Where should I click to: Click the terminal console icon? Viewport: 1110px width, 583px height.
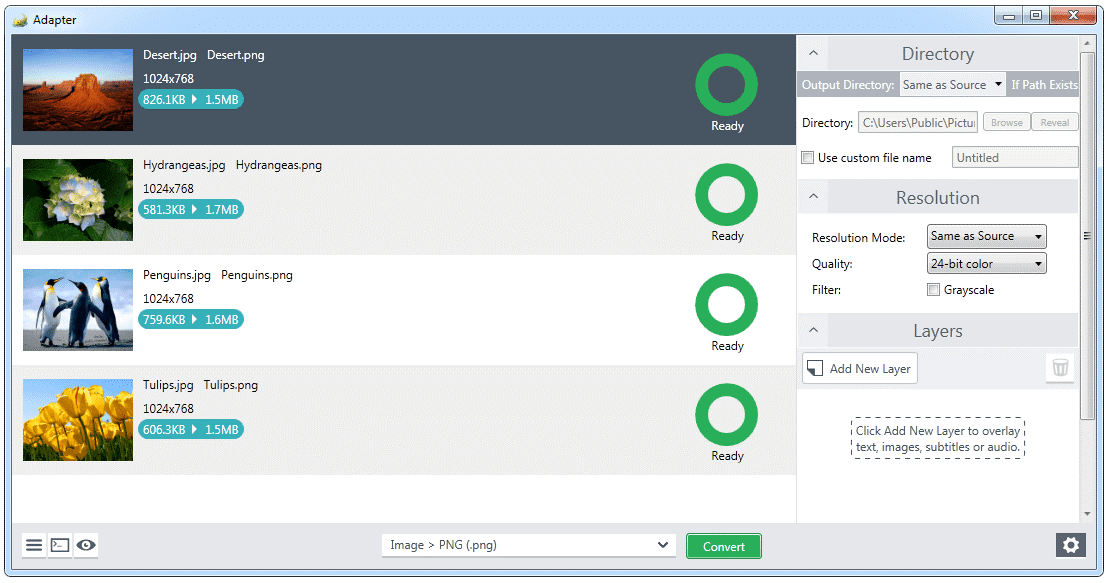coord(59,545)
